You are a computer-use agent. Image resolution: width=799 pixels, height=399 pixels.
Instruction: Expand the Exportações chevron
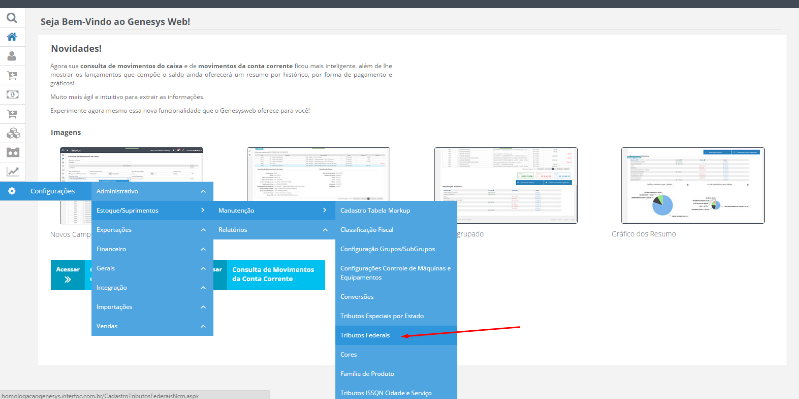pyautogui.click(x=203, y=230)
